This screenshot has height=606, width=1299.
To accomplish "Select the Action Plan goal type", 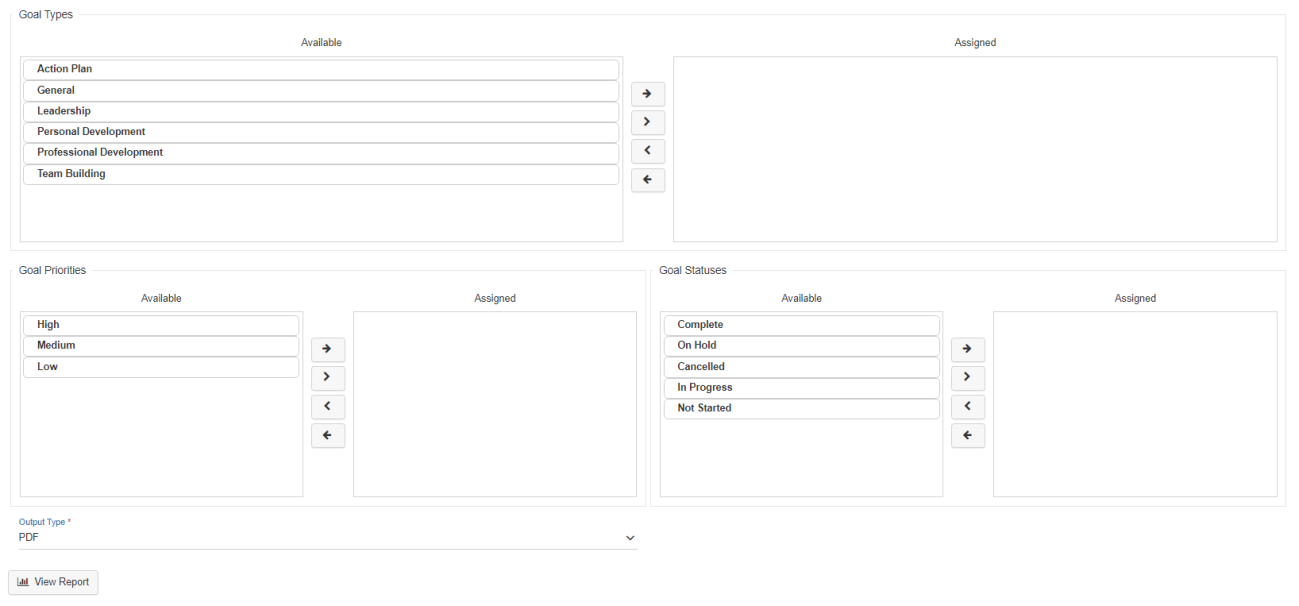I will point(320,69).
